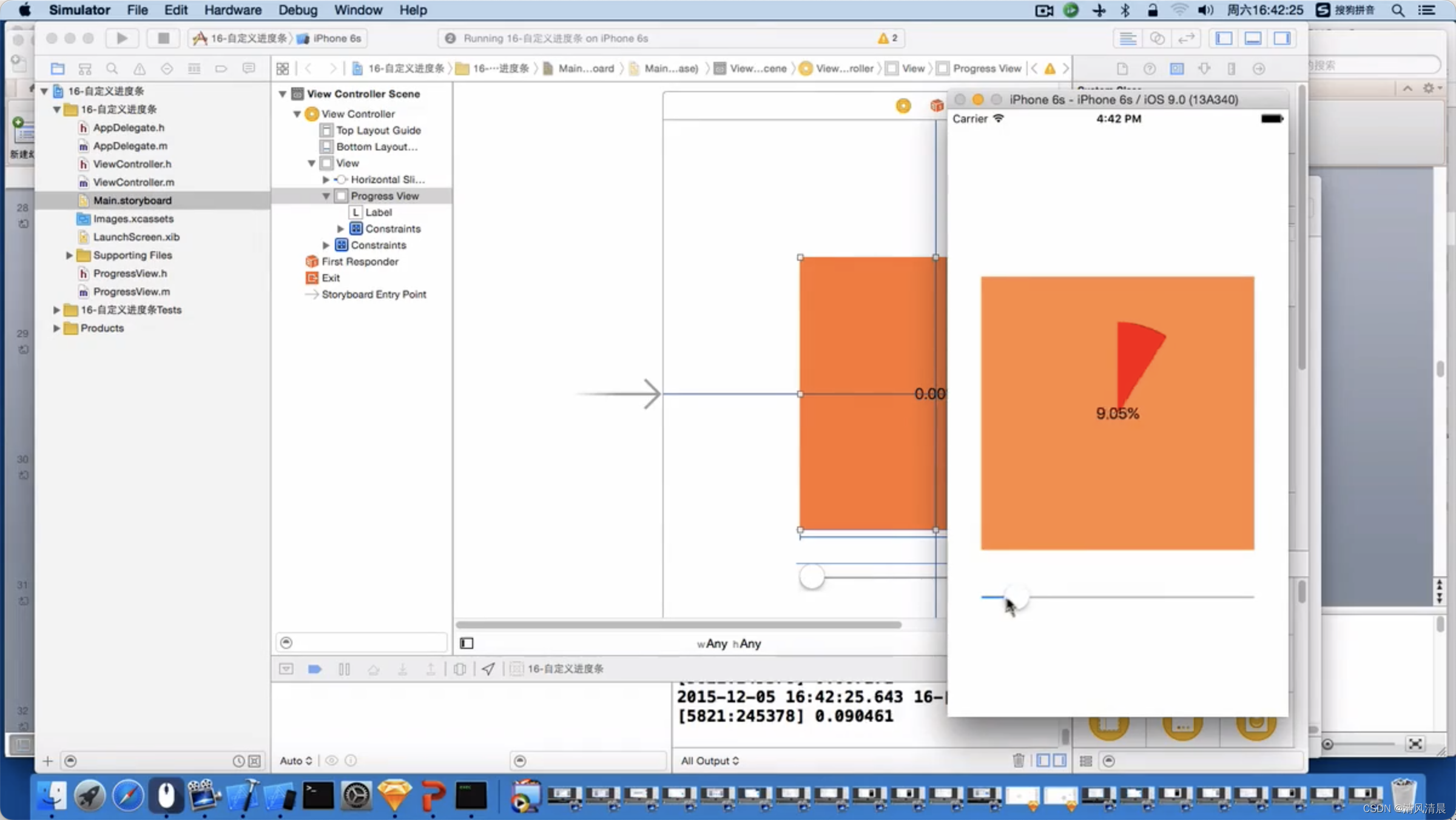1456x820 pixels.
Task: Toggle the utilities panel visibility
Action: tap(1282, 38)
